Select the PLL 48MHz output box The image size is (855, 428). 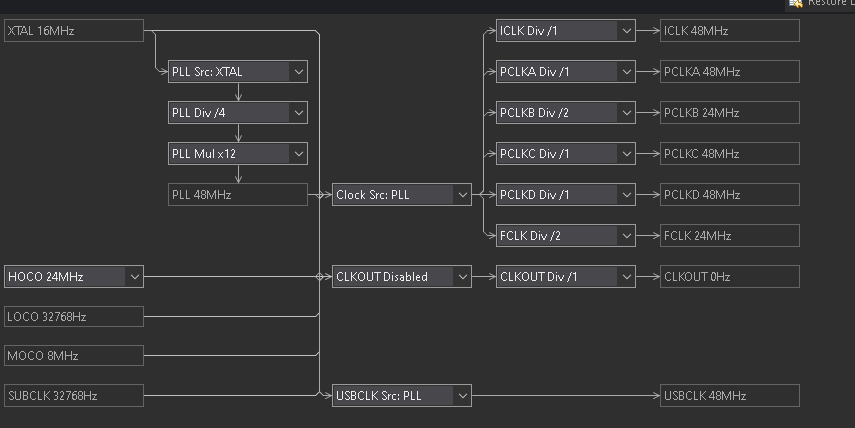237,195
